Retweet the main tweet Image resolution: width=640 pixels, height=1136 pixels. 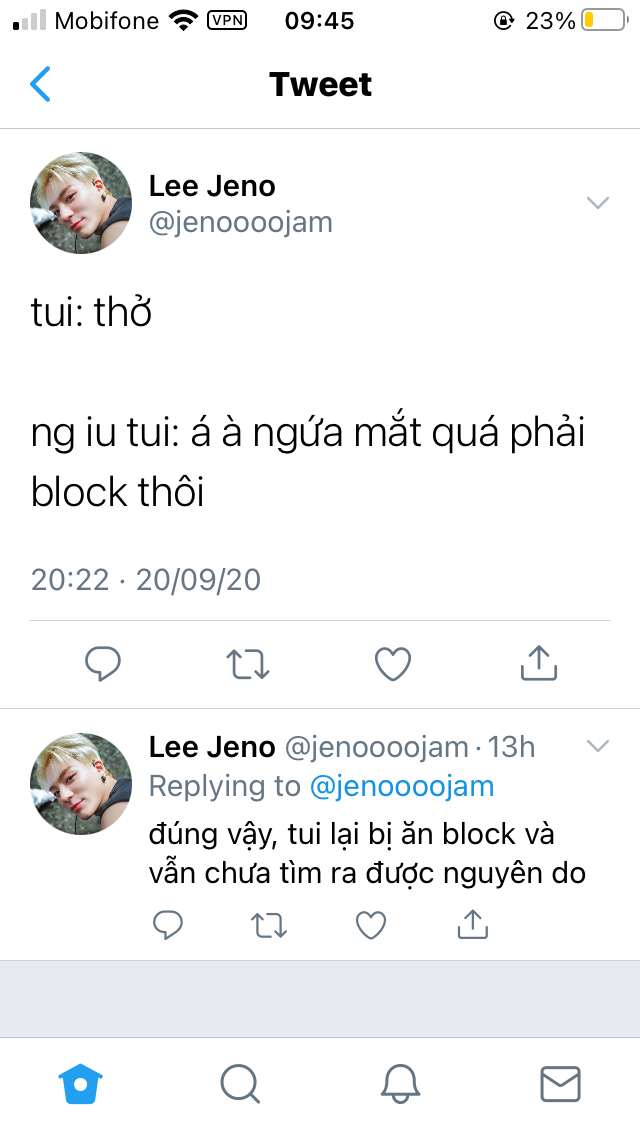(247, 664)
